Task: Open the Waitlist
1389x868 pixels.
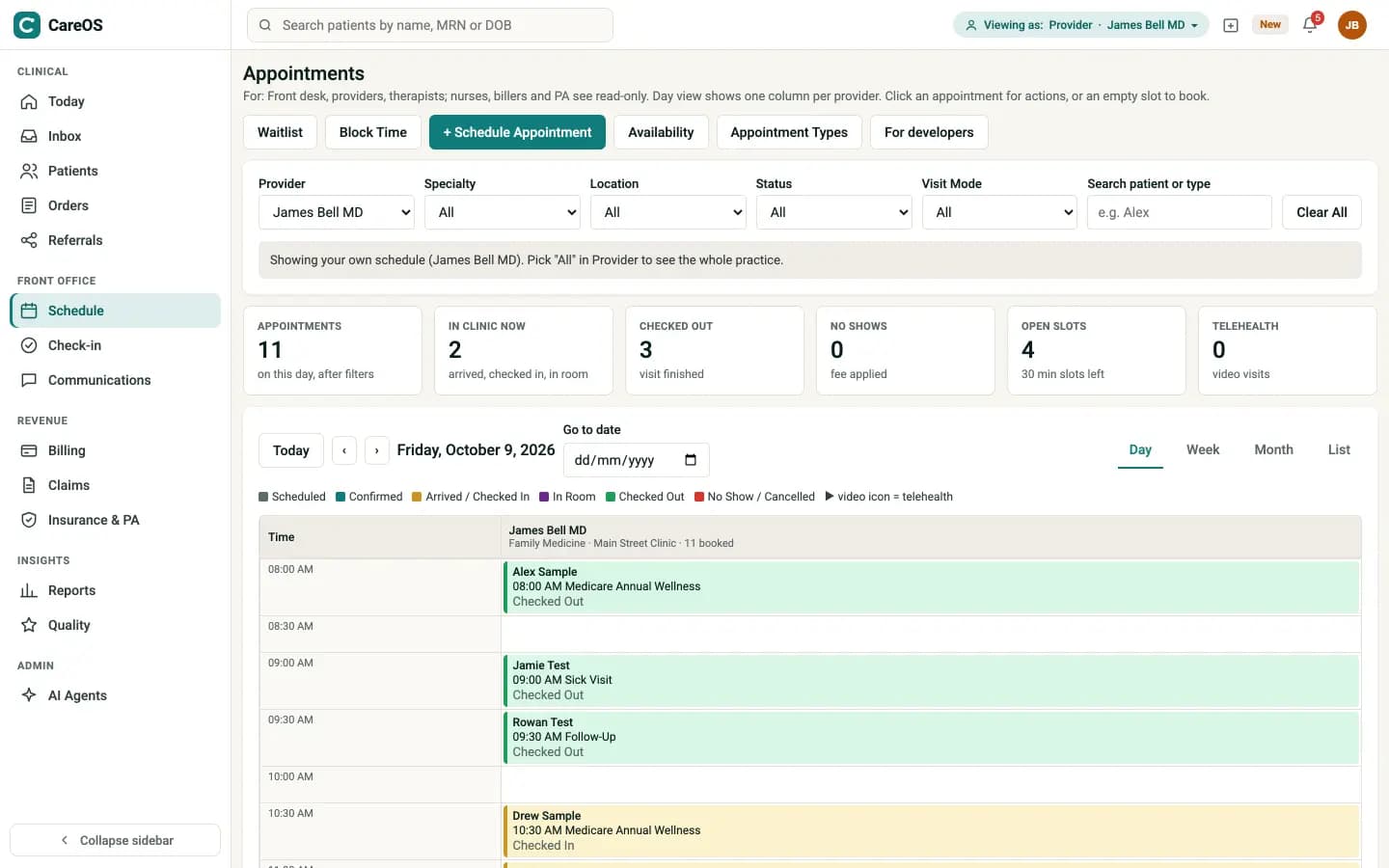Action: click(x=280, y=132)
